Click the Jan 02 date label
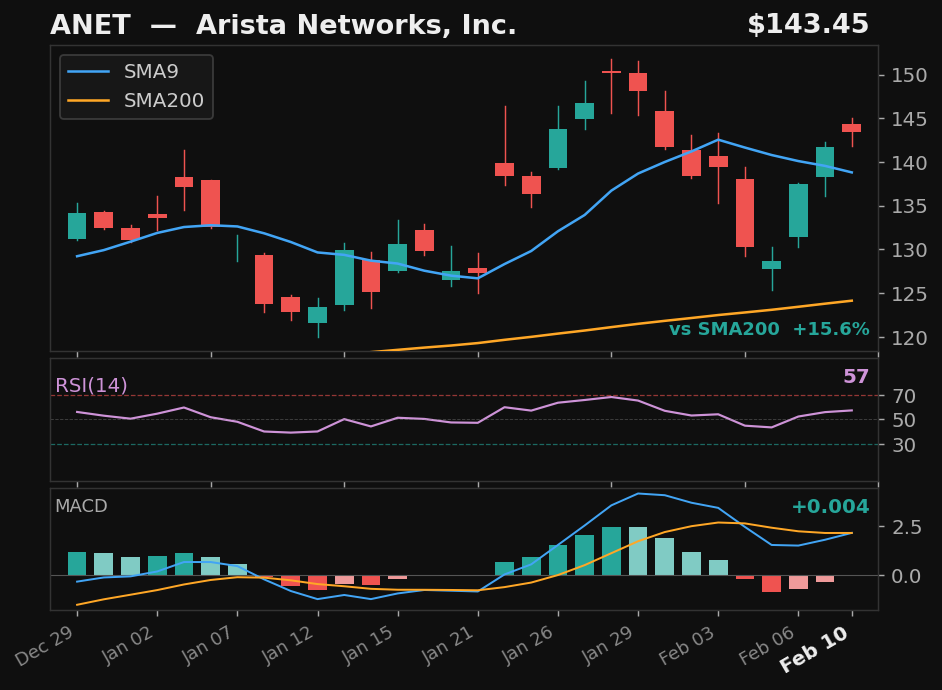Image resolution: width=942 pixels, height=690 pixels. (127, 645)
